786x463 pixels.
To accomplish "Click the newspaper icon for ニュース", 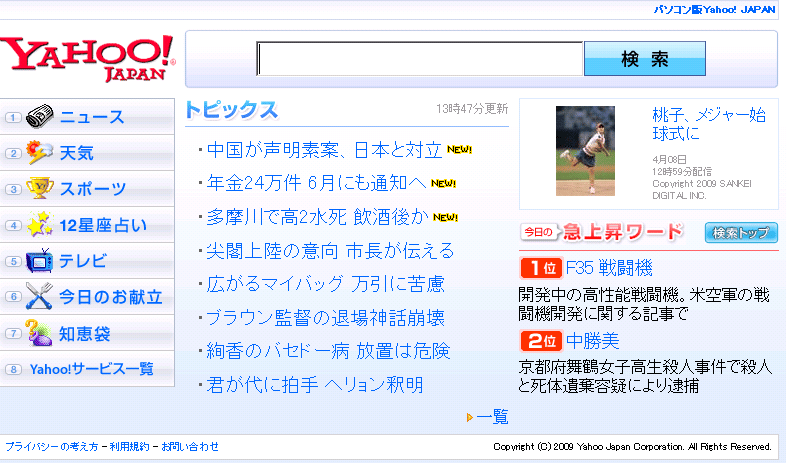I will 40,117.
